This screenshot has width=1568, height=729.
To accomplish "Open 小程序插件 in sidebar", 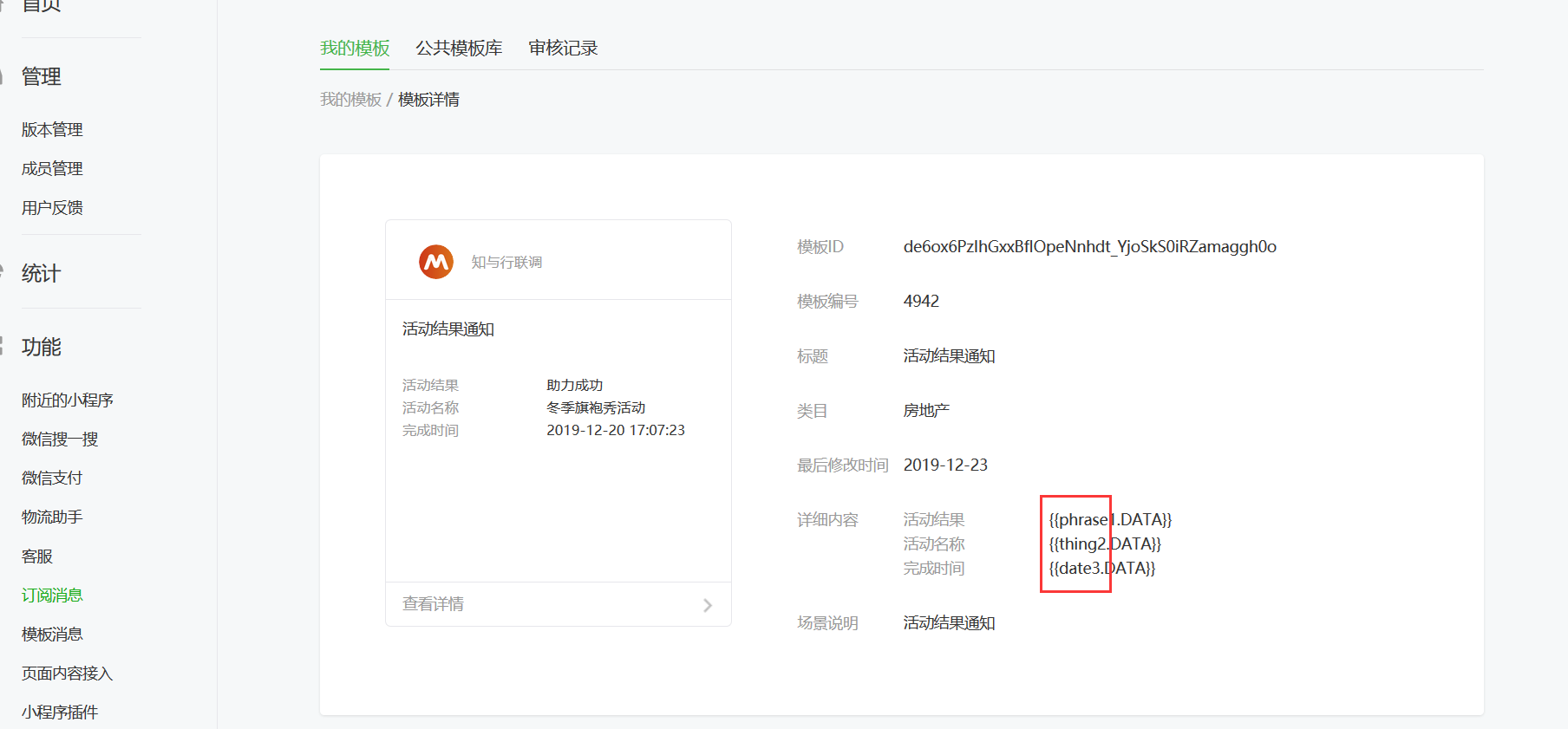I will coord(60,712).
